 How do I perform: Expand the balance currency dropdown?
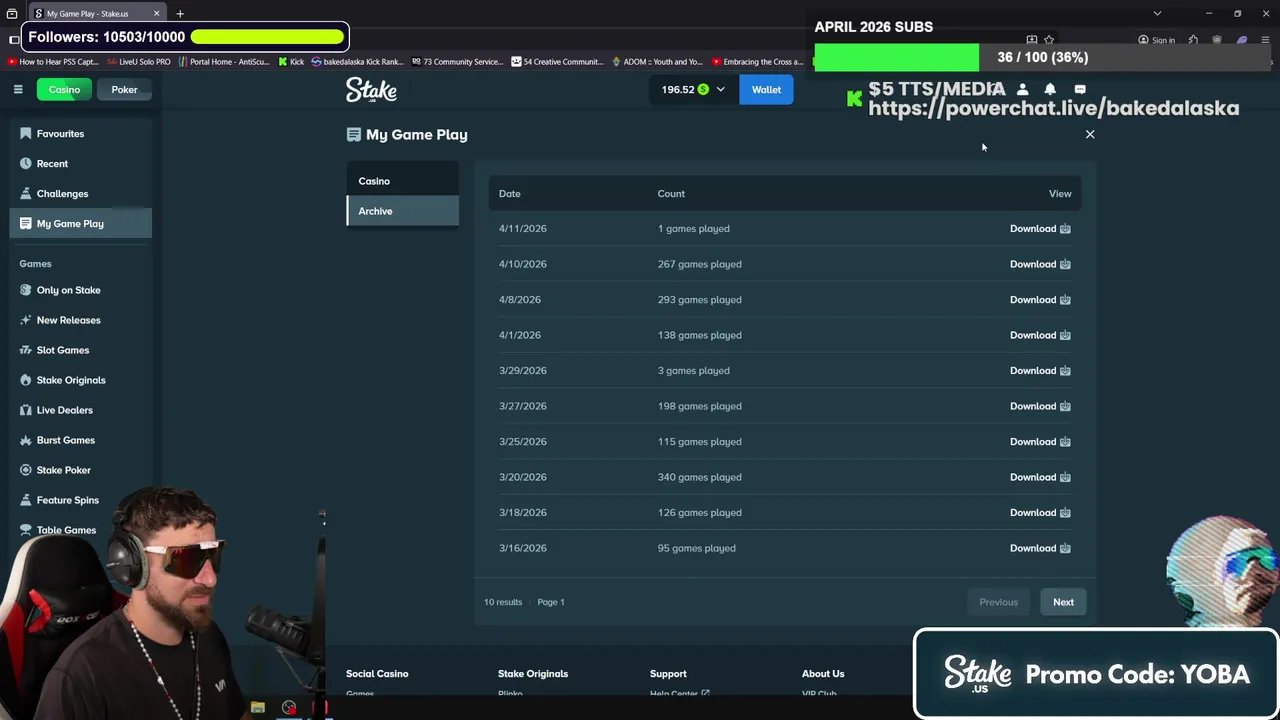(x=720, y=89)
